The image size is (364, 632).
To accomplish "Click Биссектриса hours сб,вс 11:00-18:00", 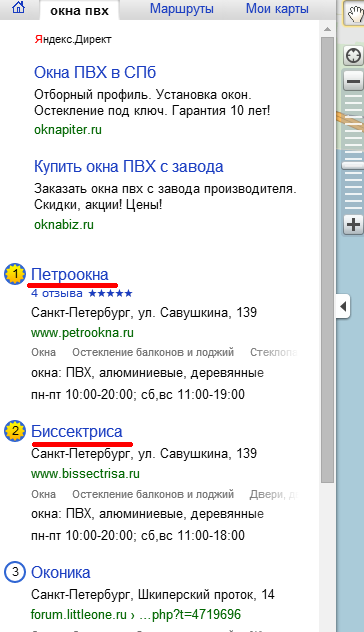I will click(193, 536).
